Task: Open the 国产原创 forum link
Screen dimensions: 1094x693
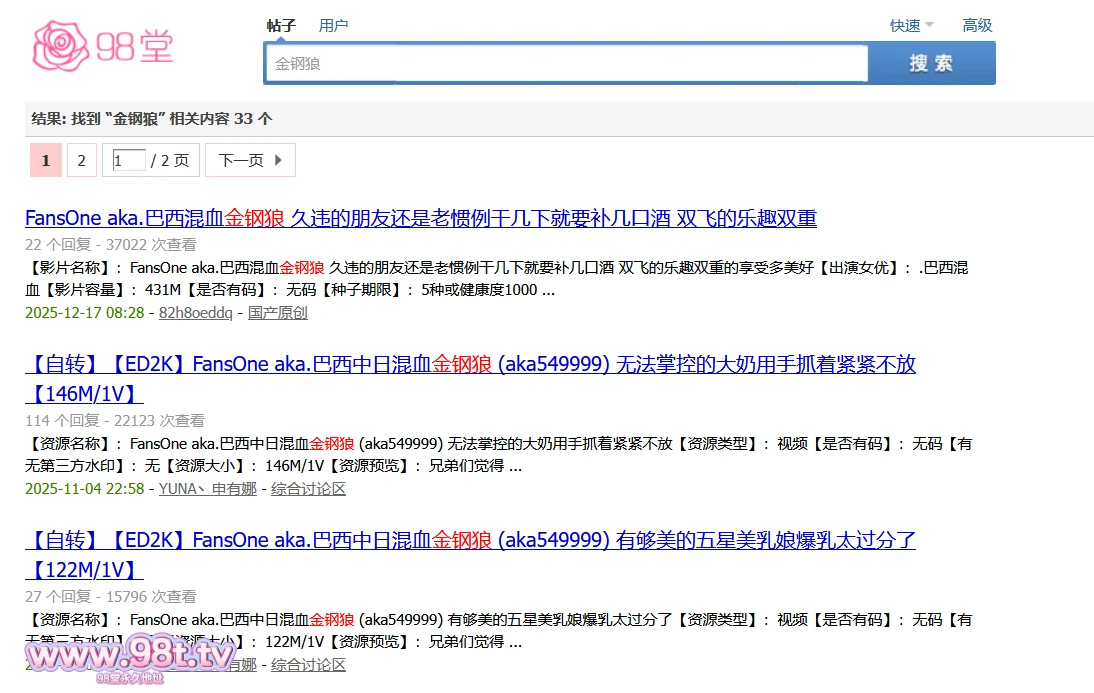Action: tap(278, 313)
